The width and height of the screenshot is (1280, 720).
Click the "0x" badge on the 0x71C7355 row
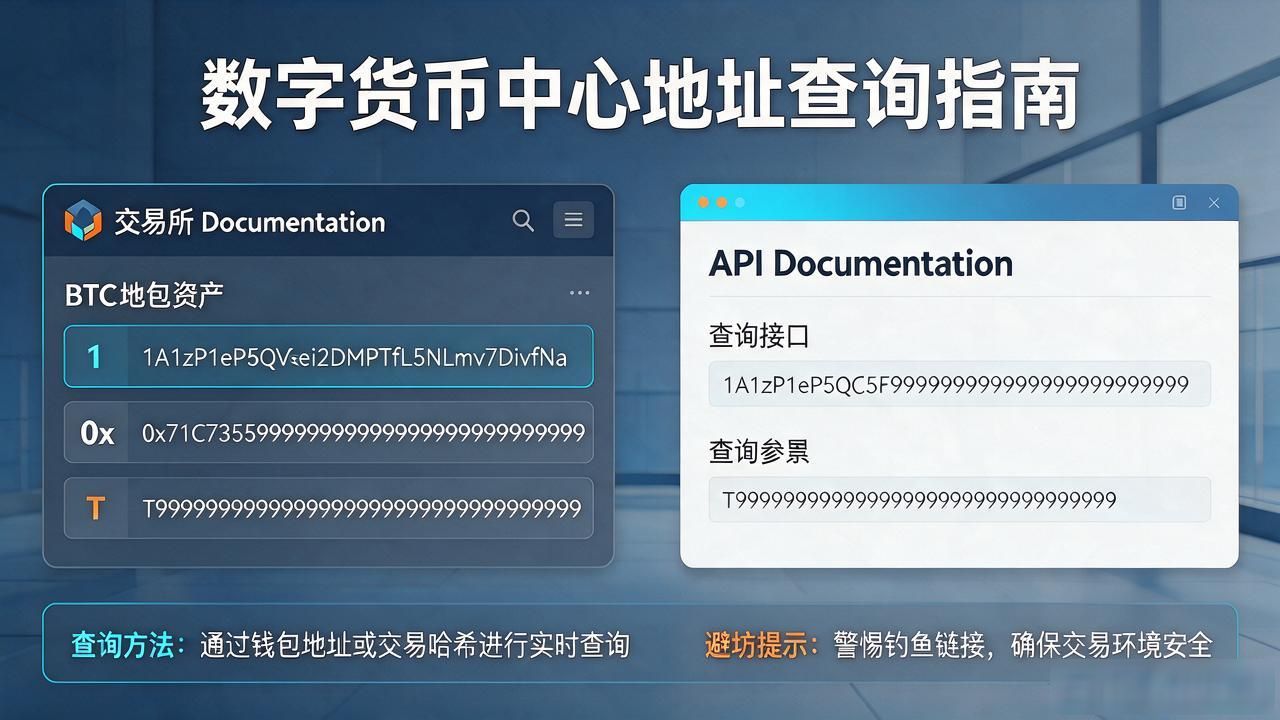click(97, 433)
